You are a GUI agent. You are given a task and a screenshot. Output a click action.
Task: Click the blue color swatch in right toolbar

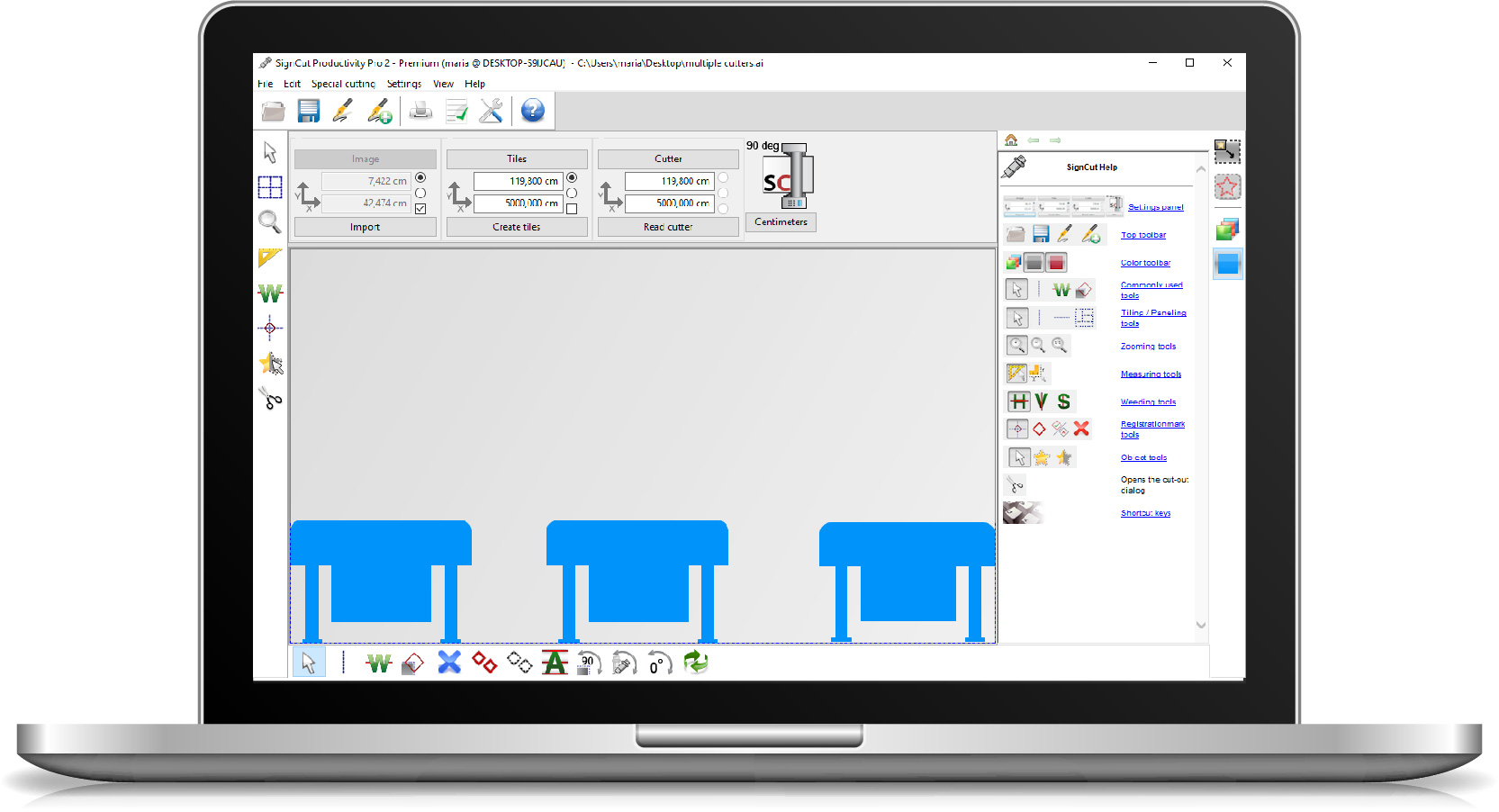1227,264
